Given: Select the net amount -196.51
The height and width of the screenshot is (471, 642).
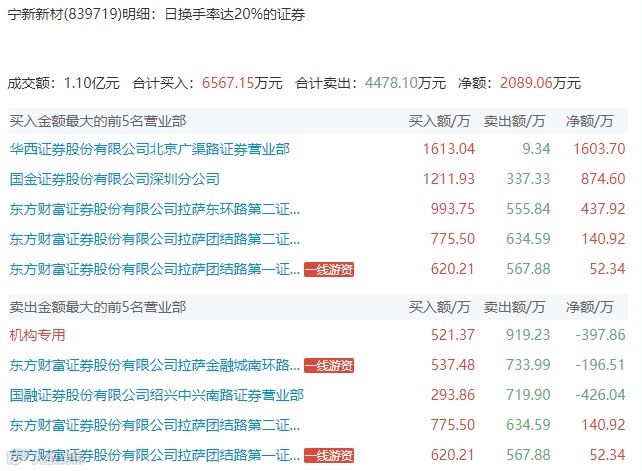Looking at the screenshot, I should pos(601,365).
